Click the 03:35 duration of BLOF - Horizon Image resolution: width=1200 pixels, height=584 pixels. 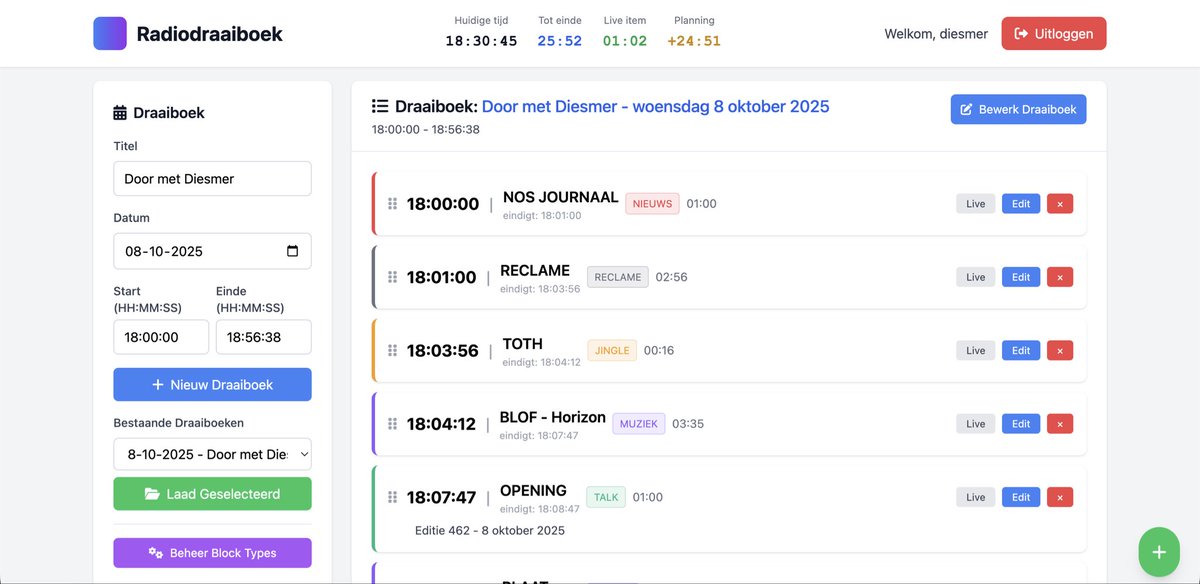[x=688, y=424]
